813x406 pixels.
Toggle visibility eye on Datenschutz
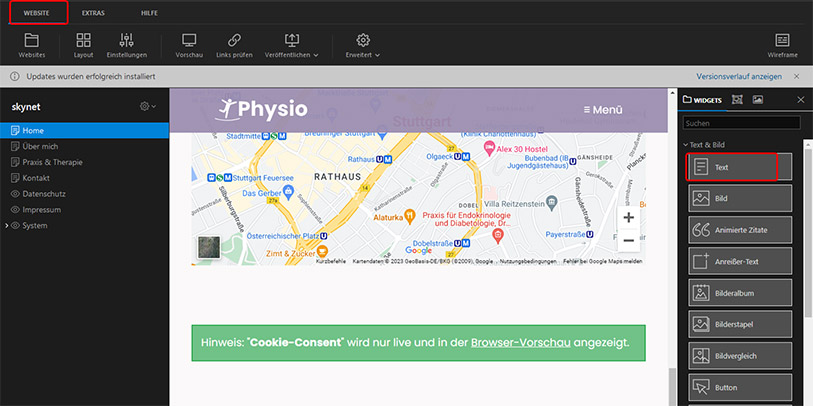pos(15,194)
